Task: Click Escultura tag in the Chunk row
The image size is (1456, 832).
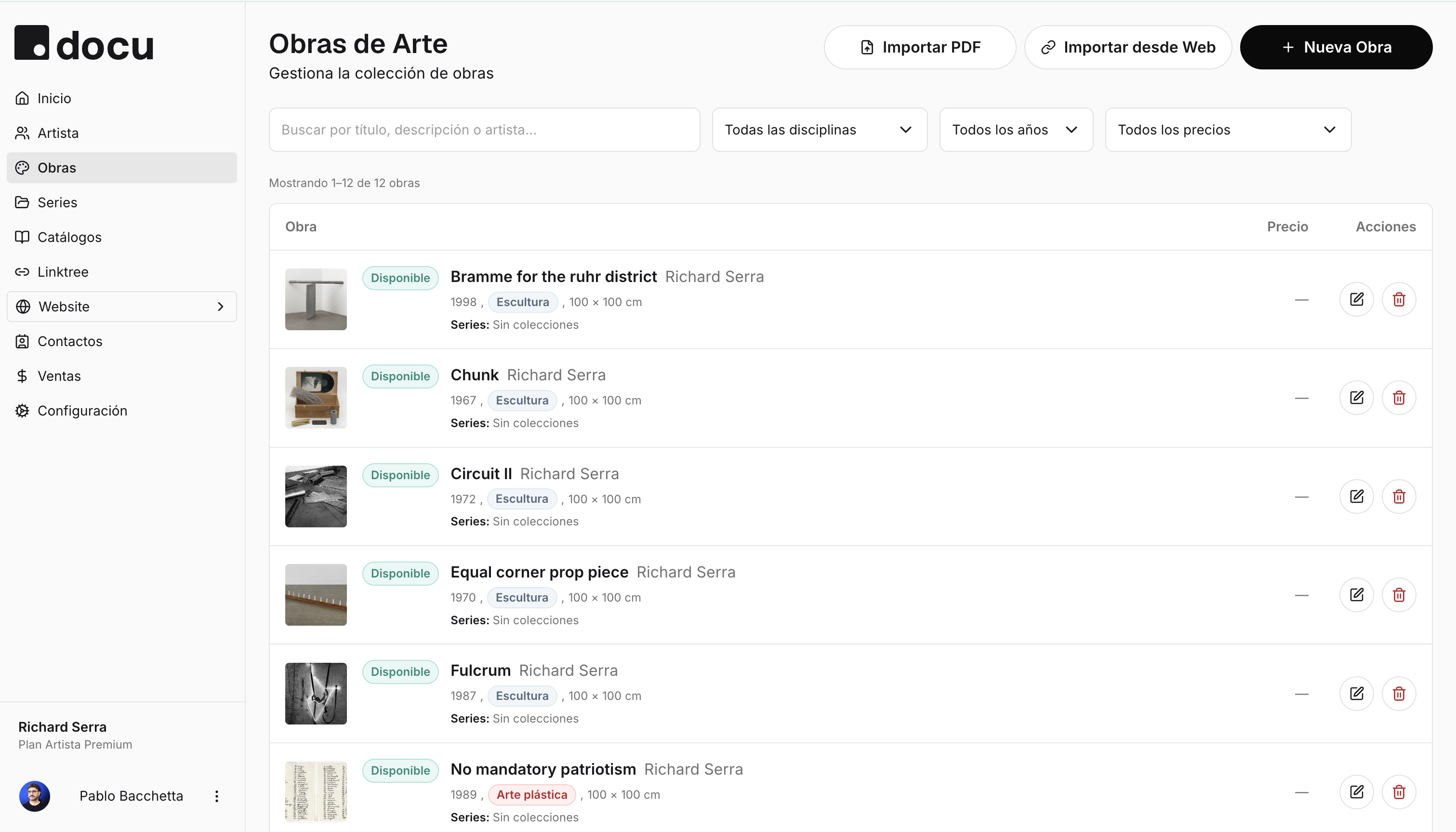Action: point(522,401)
